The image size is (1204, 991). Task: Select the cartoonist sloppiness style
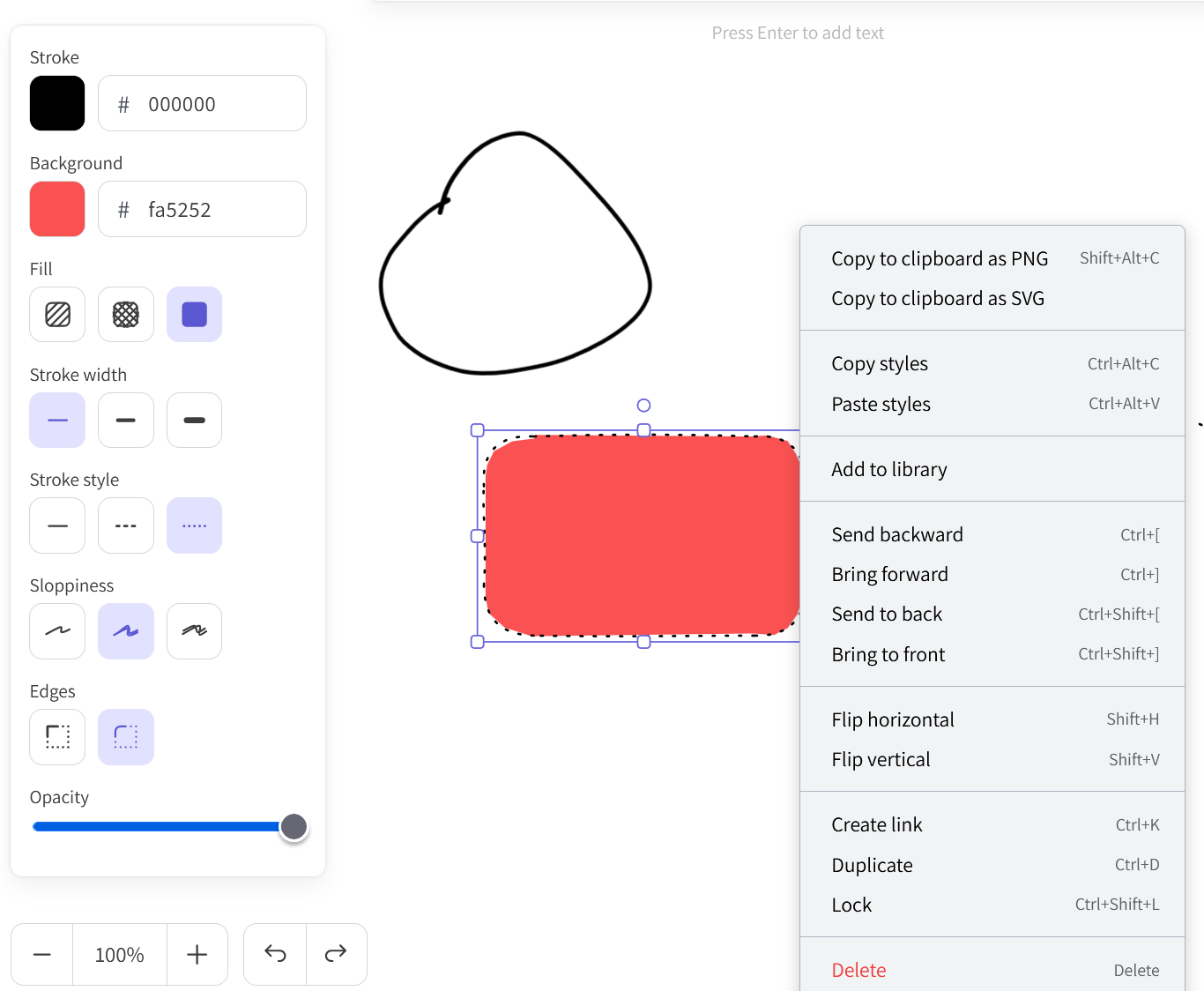(194, 630)
